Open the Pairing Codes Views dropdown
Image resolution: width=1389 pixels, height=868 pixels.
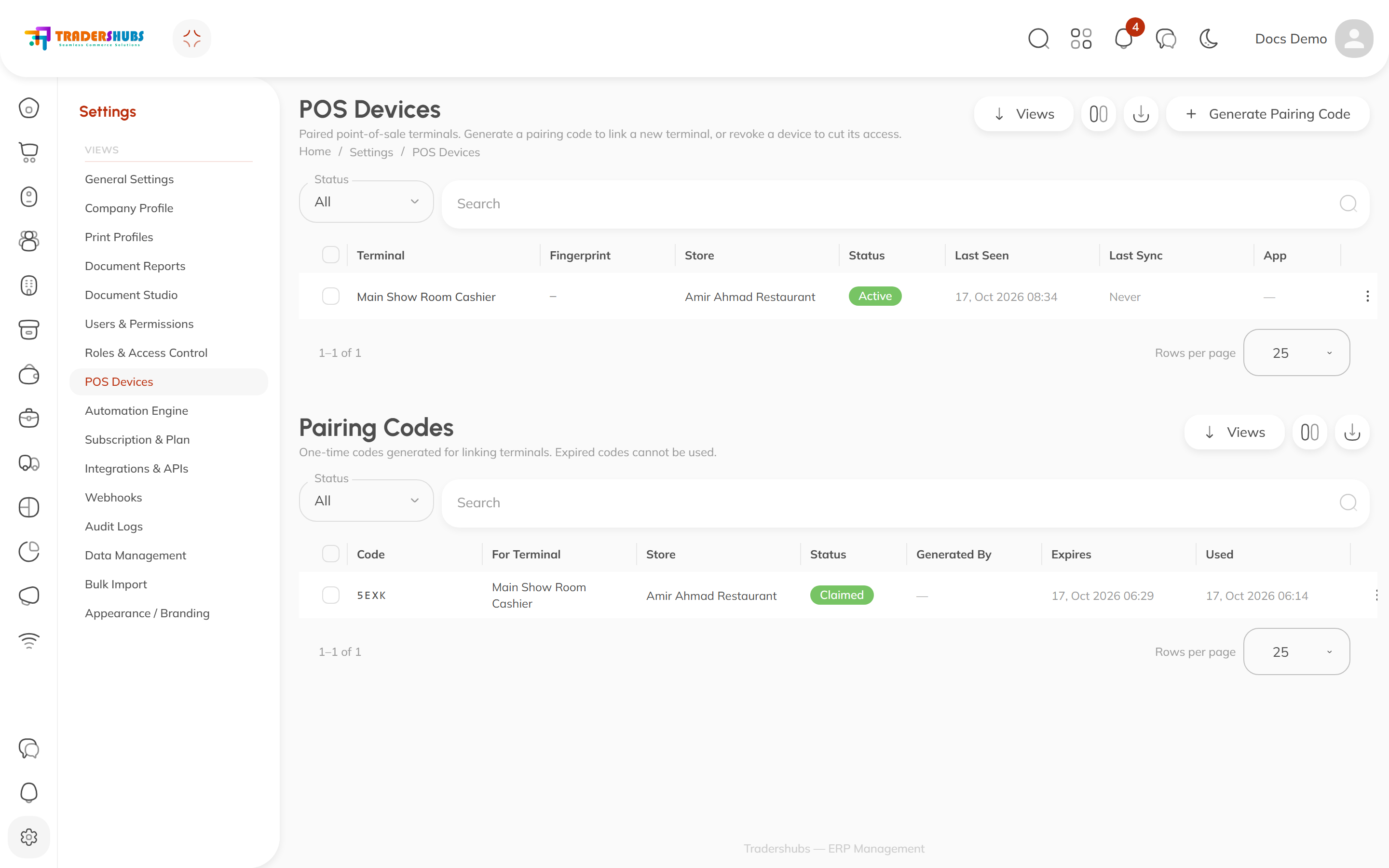coord(1234,432)
